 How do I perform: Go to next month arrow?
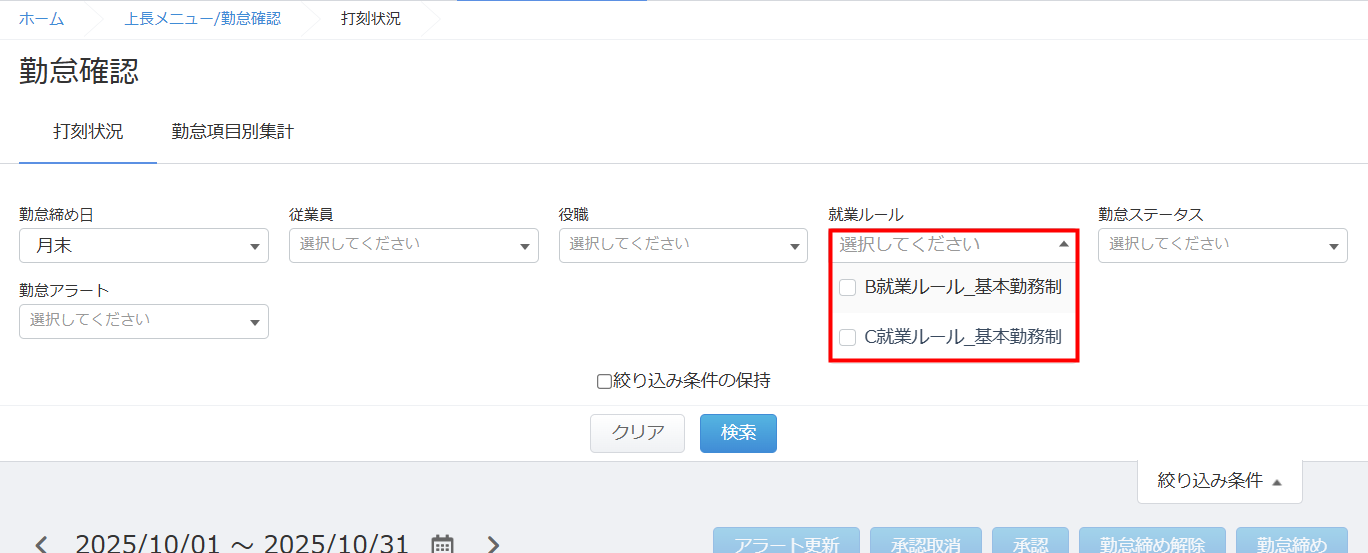pos(493,544)
